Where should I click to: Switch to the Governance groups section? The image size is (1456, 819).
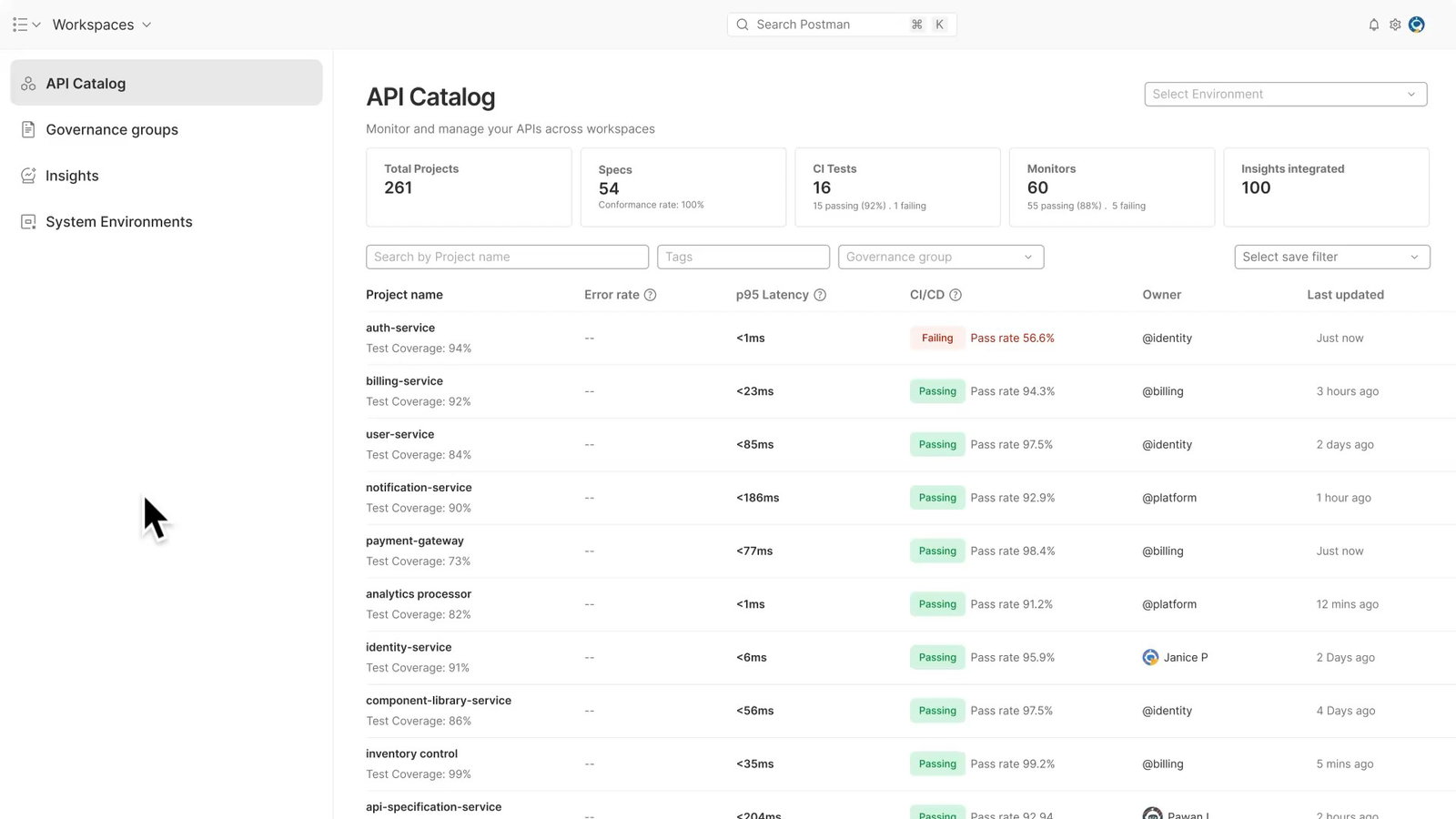tap(112, 129)
